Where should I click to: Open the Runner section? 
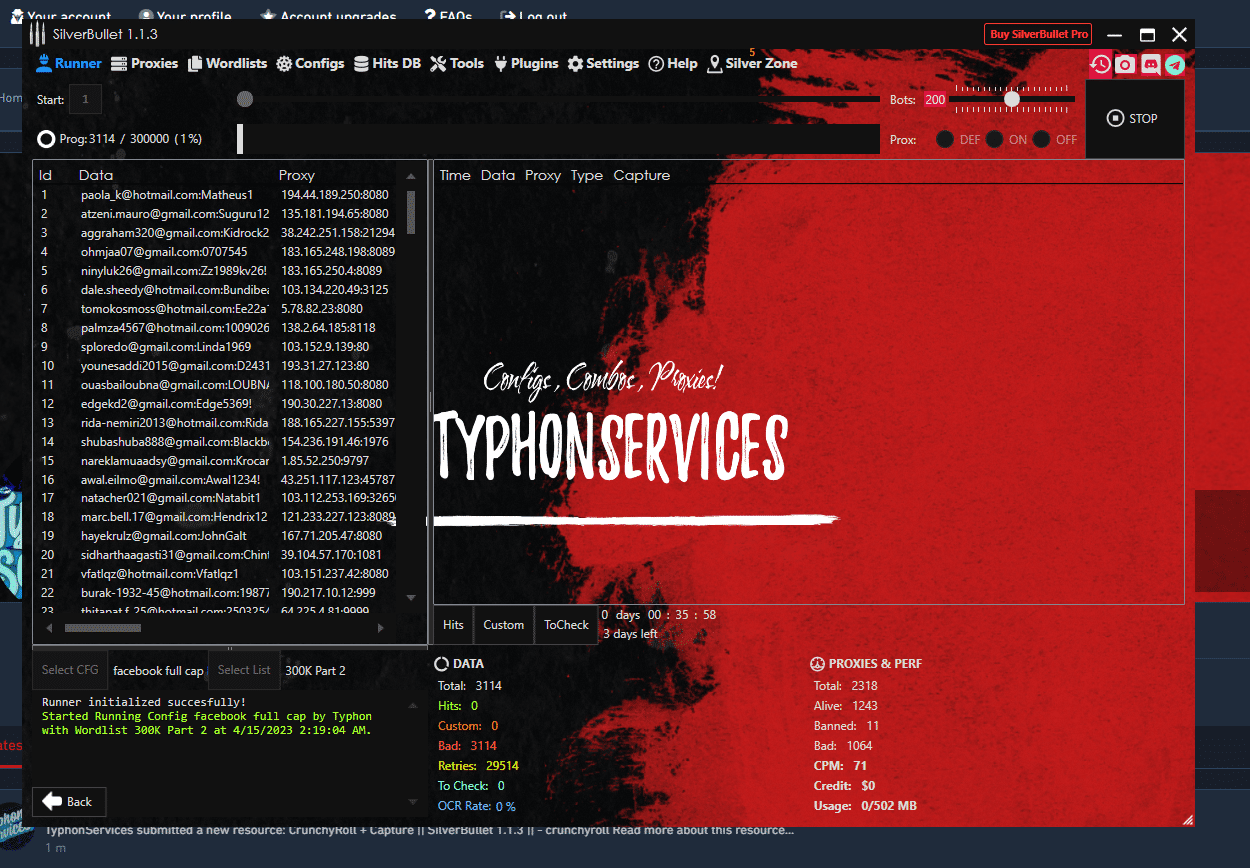click(69, 63)
